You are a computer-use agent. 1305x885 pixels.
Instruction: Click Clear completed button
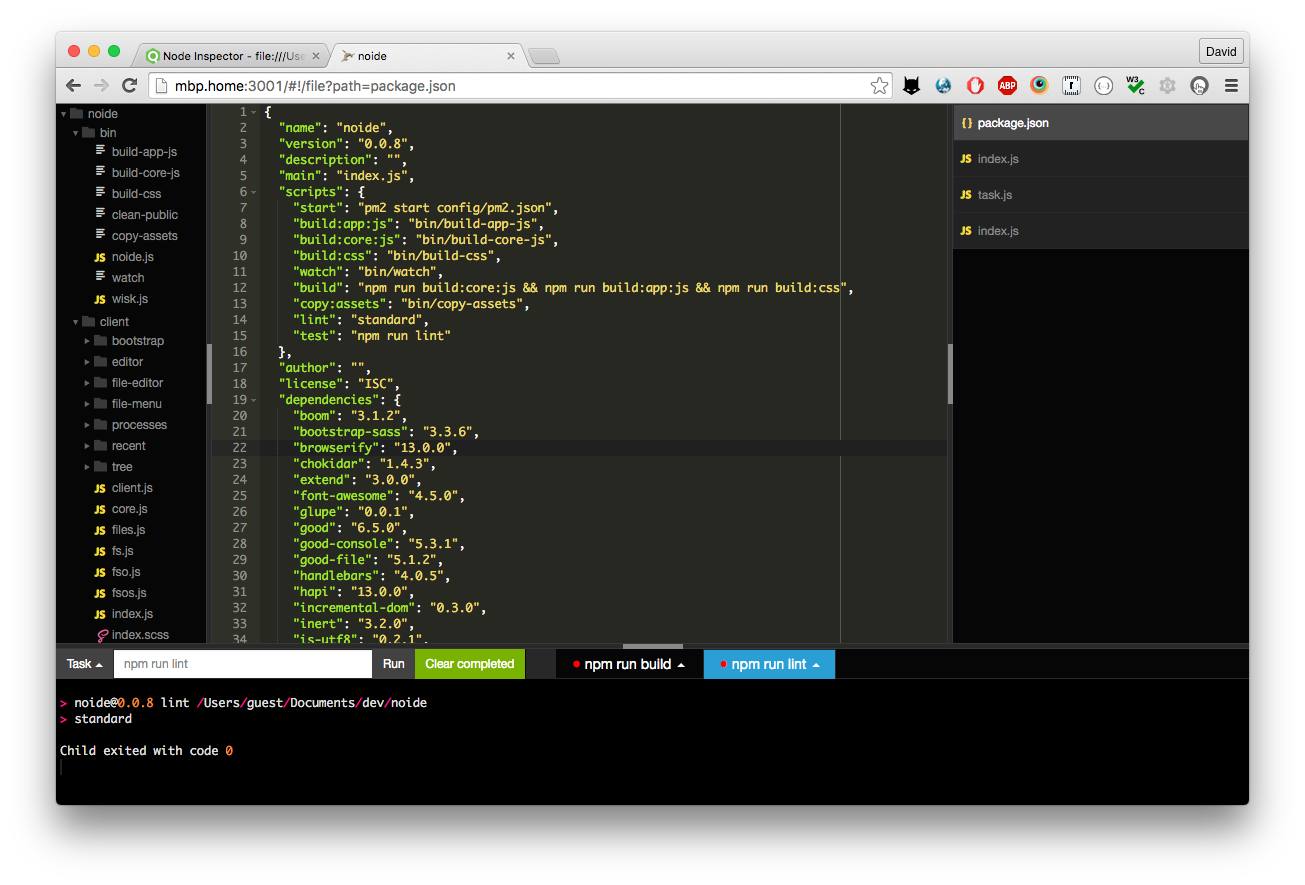(x=470, y=664)
